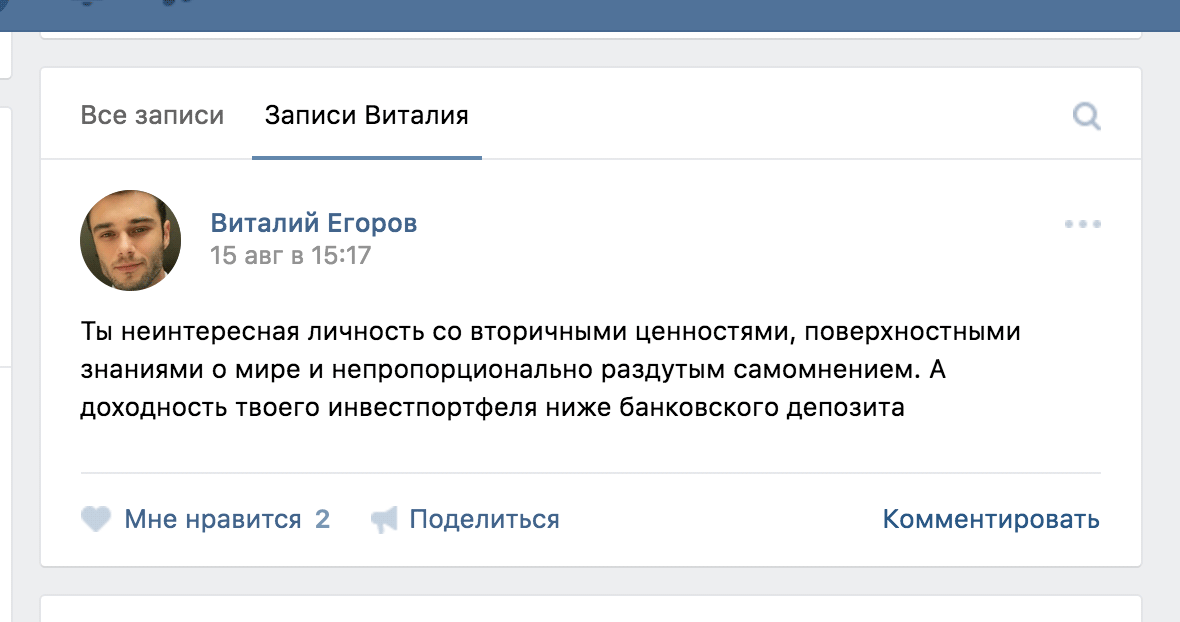
Task: Open the post's three-dot options menu
Action: point(1082,224)
